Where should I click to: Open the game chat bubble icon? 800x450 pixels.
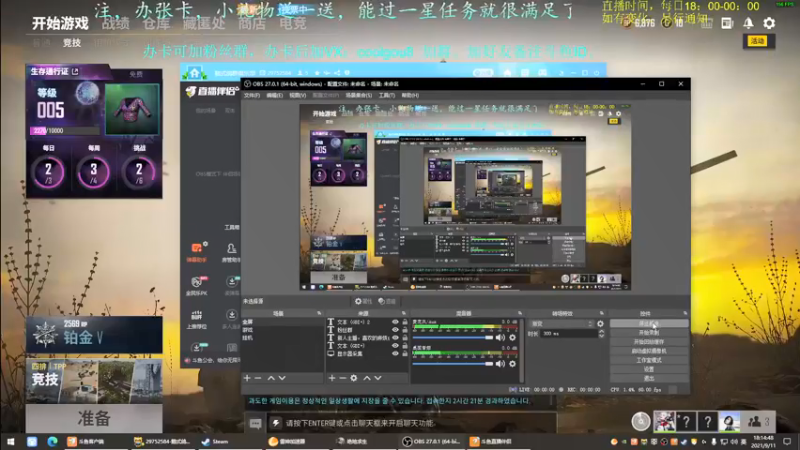coord(256,423)
